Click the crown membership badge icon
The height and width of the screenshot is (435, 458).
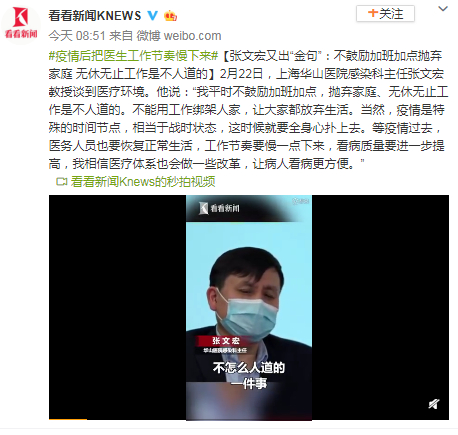pos(170,15)
